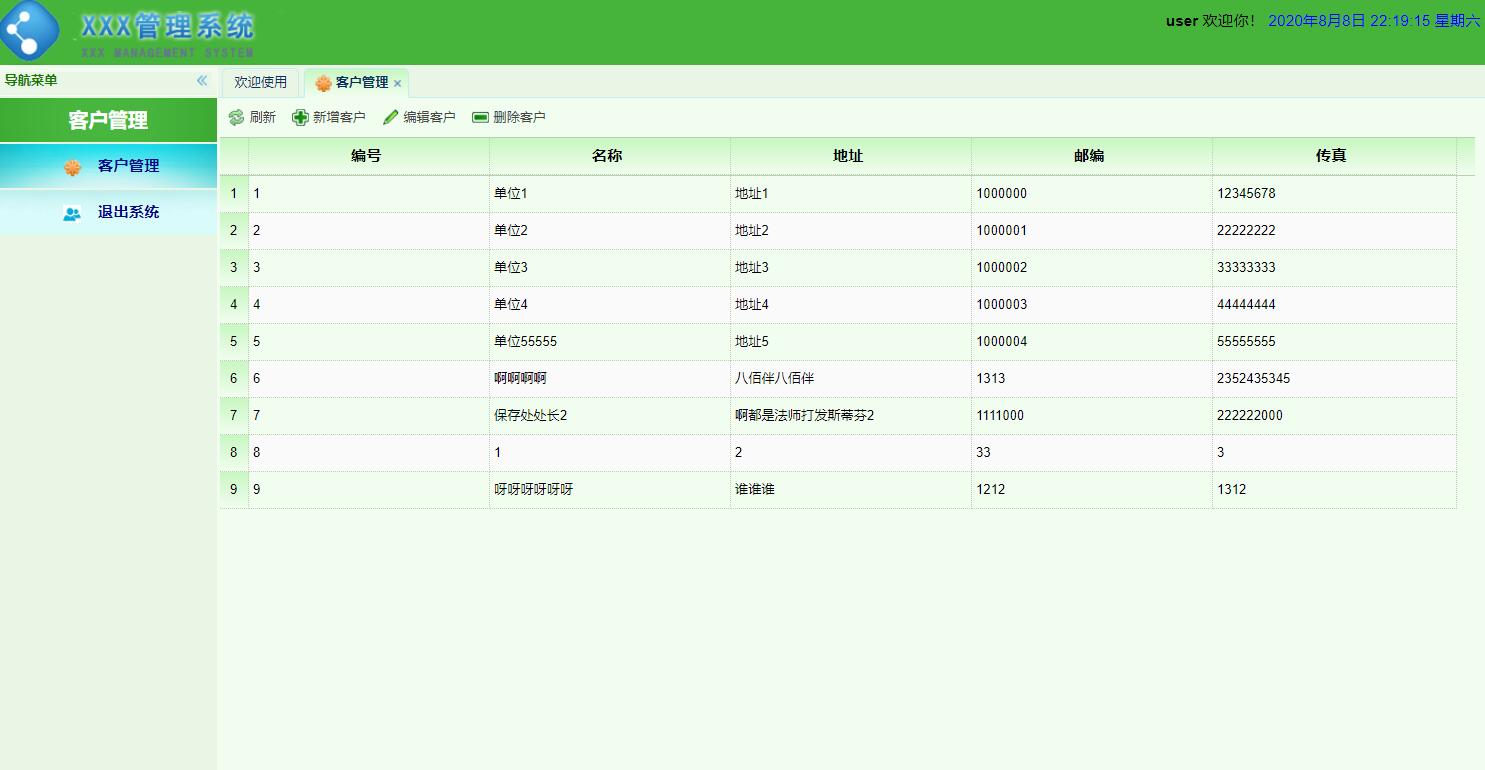The width and height of the screenshot is (1485, 770).
Task: Click the XXX管理系统 logo icon
Action: point(31,31)
